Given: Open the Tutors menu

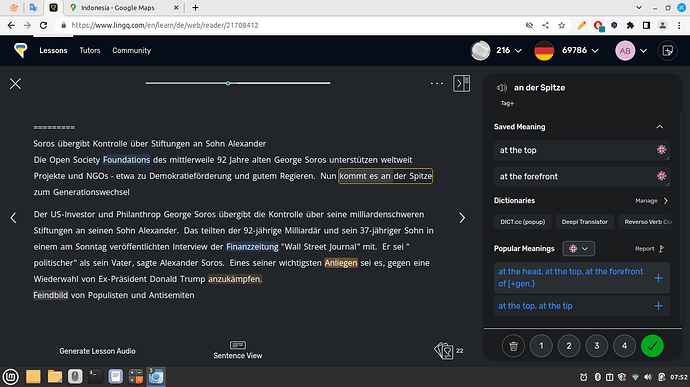Looking at the screenshot, I should 90,51.
